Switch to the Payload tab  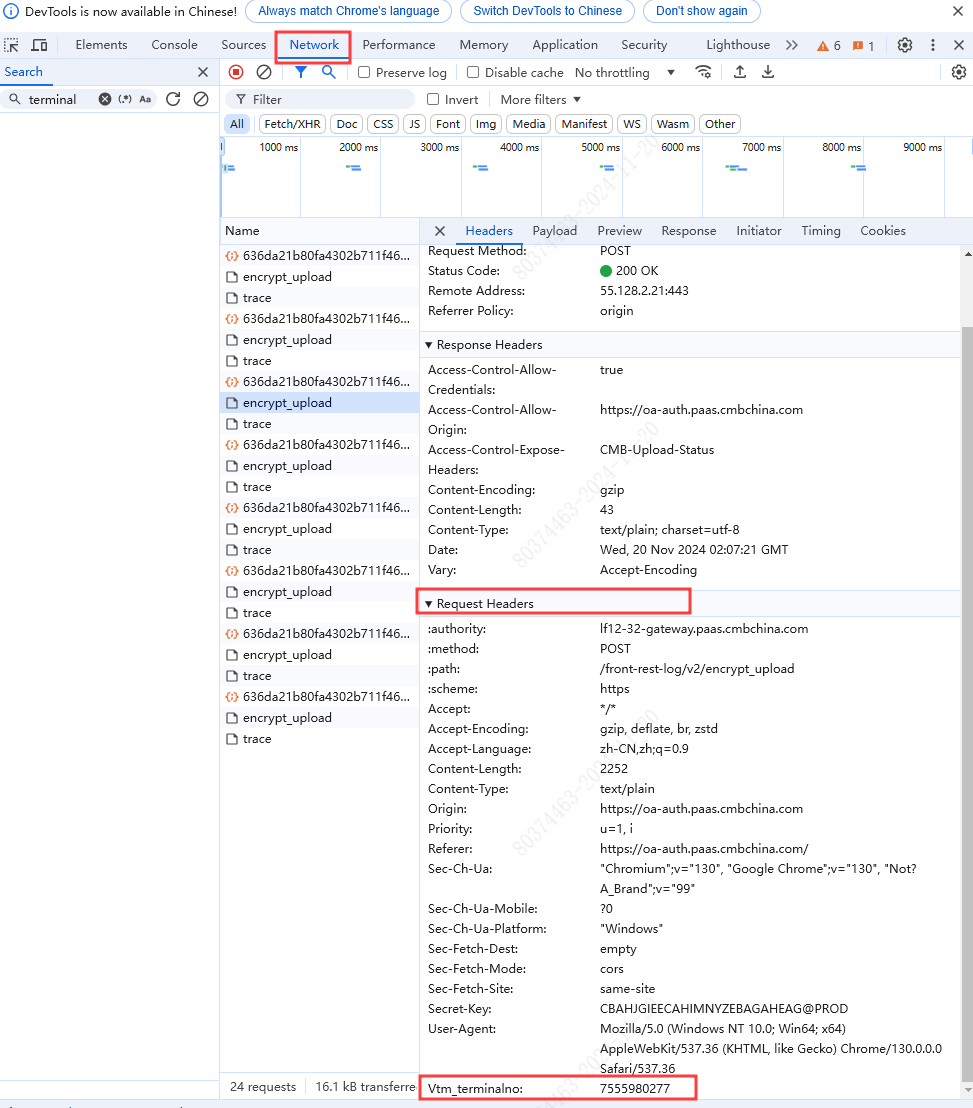click(x=554, y=230)
